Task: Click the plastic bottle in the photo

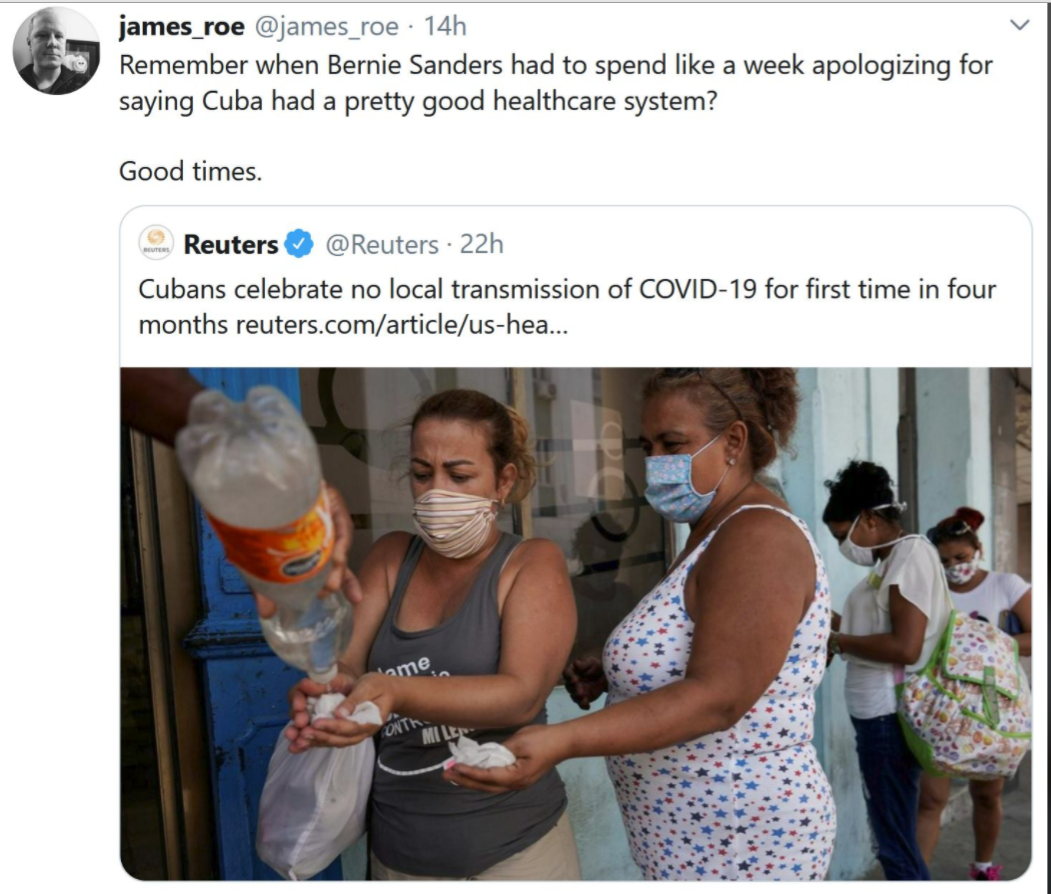Action: tap(268, 529)
